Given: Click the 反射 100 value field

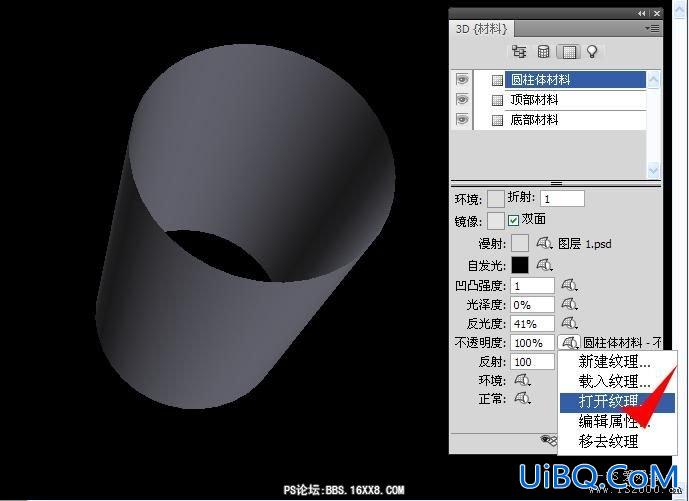Looking at the screenshot, I should coord(532,362).
